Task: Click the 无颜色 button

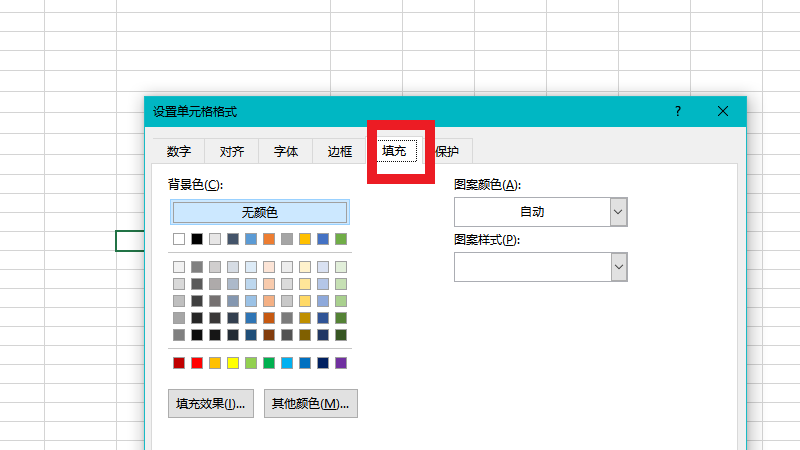Action: pos(260,212)
